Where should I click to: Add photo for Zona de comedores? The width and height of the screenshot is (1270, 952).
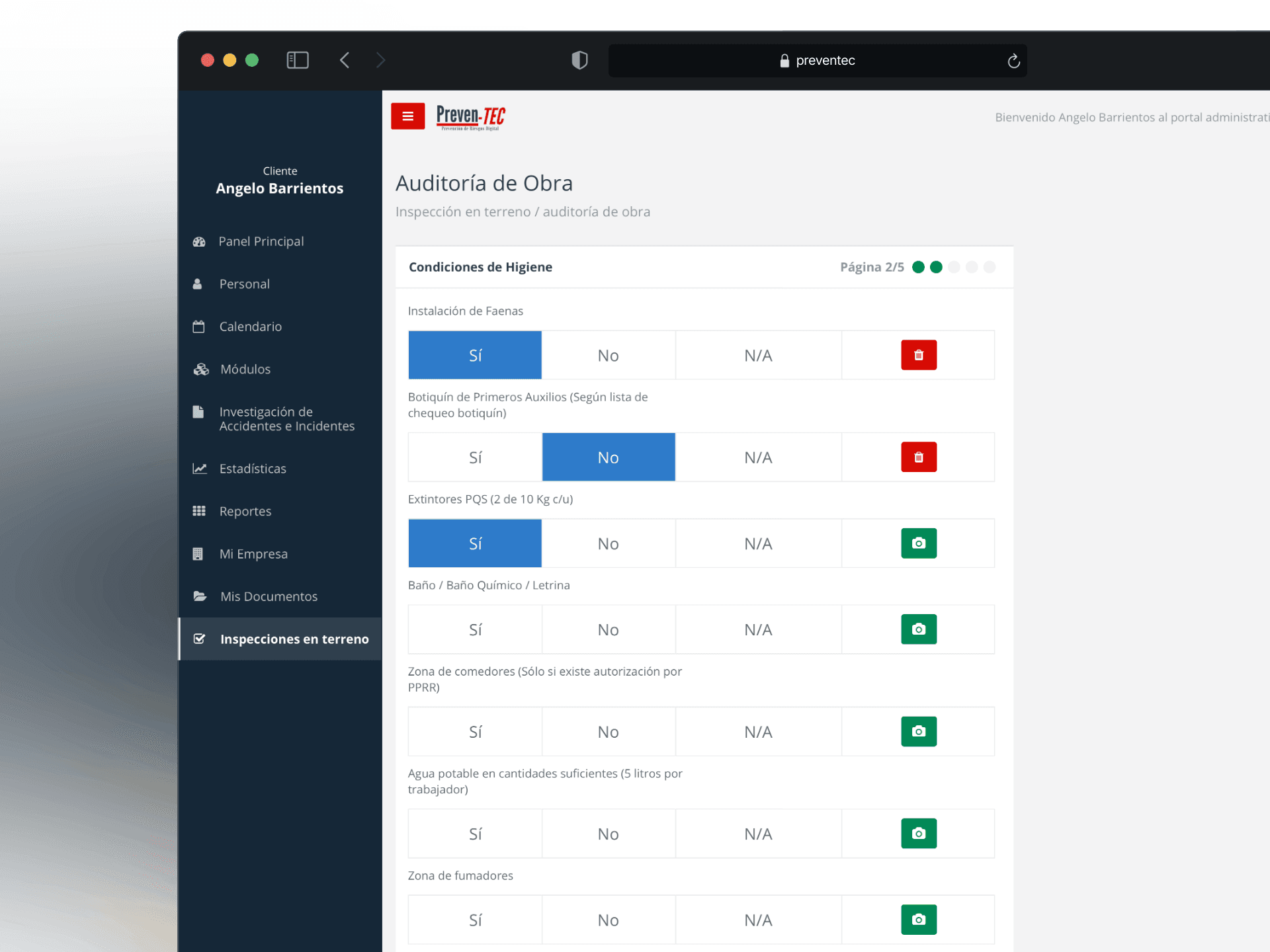[919, 731]
